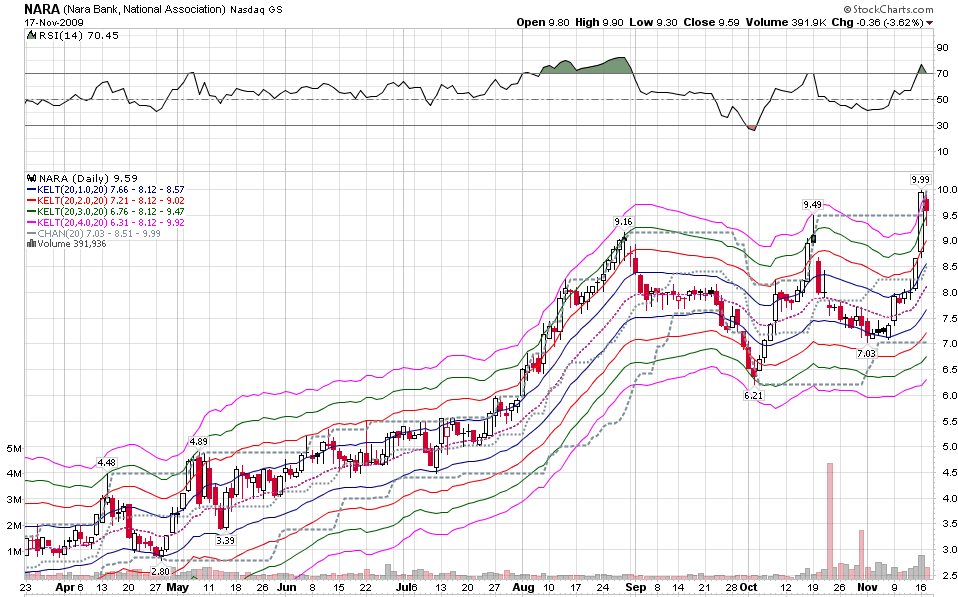Click the RSI(14) mountain indicator icon
The width and height of the screenshot is (958, 597).
tap(31, 35)
